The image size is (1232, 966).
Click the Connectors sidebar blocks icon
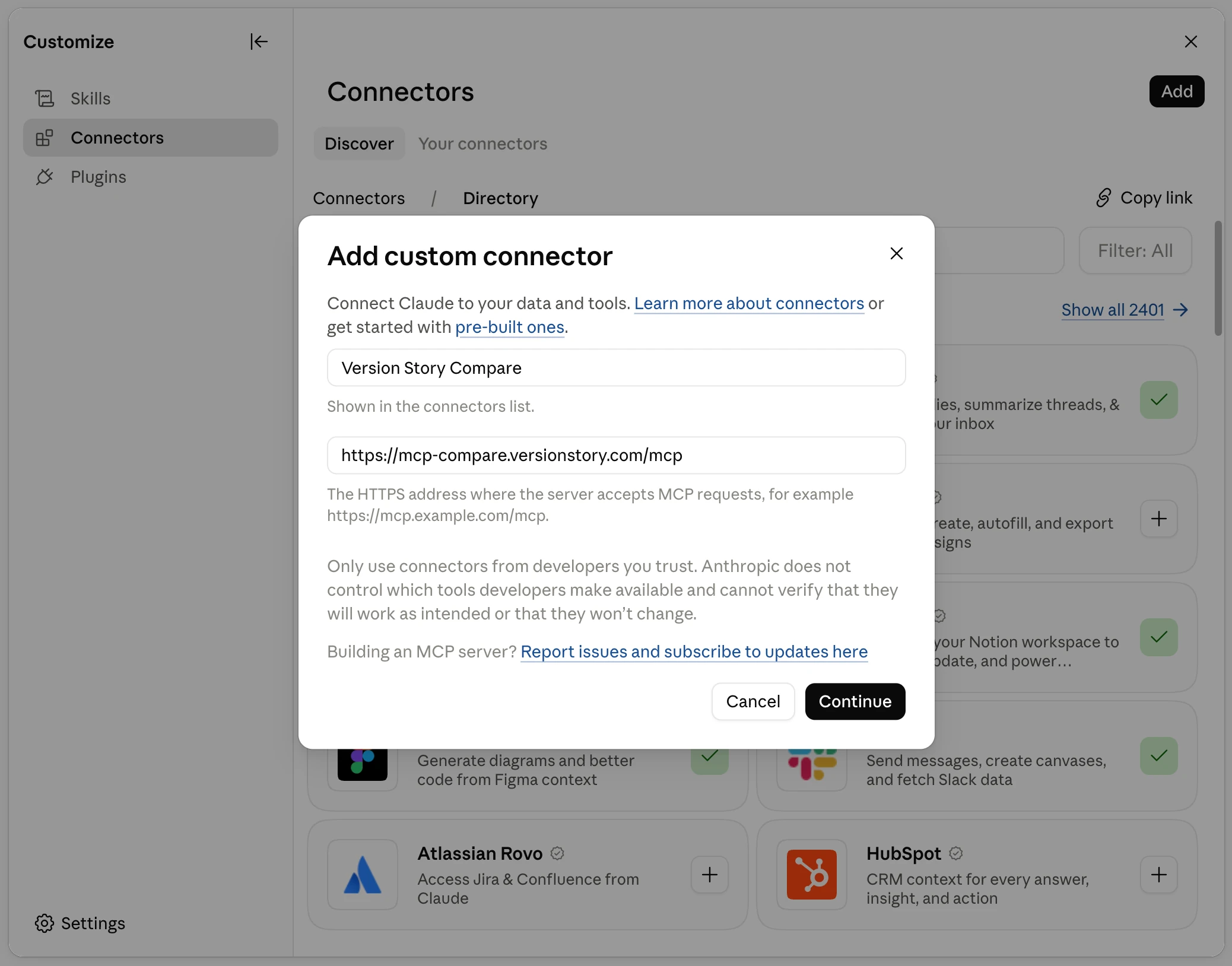[x=45, y=138]
